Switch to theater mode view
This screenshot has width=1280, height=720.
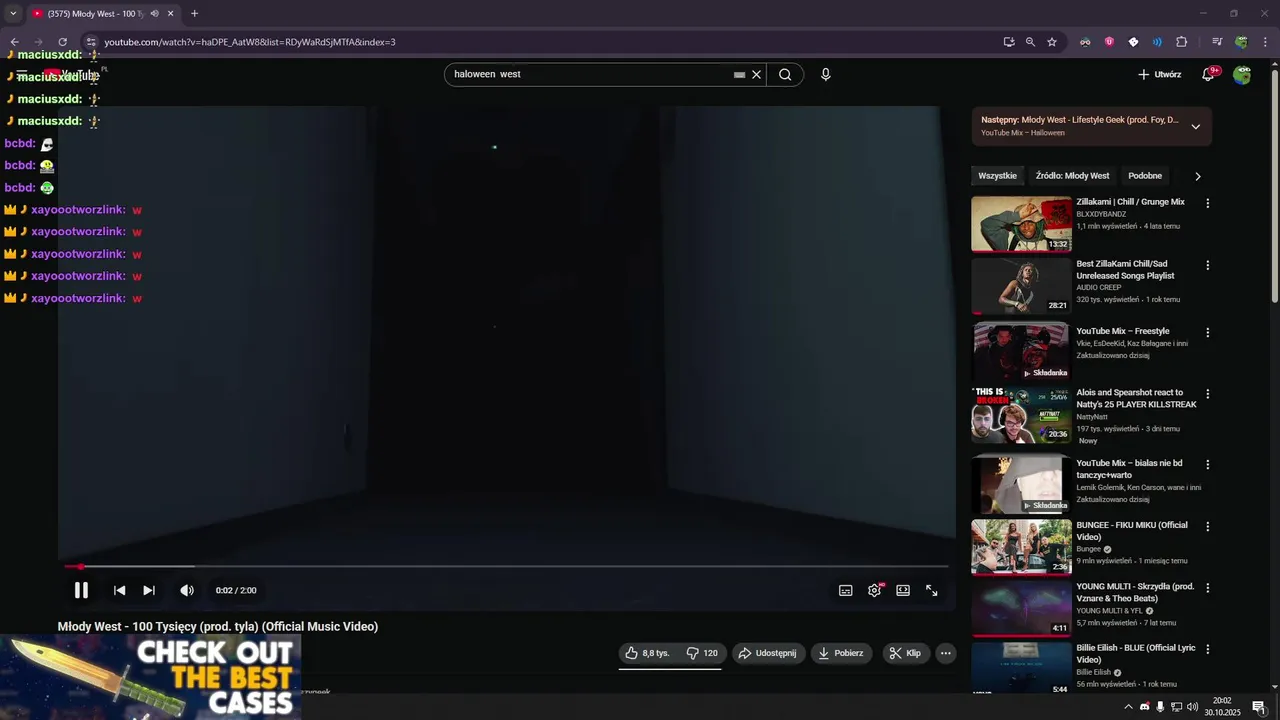click(903, 590)
